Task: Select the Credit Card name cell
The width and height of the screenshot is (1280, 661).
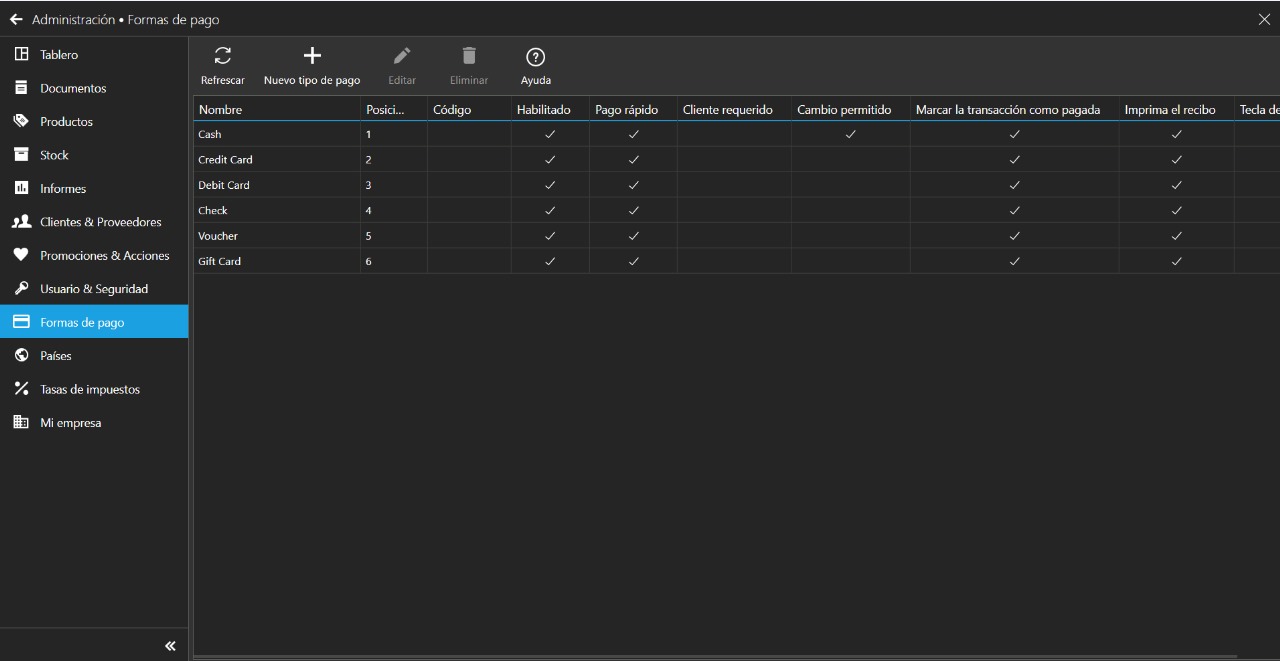Action: tap(277, 159)
